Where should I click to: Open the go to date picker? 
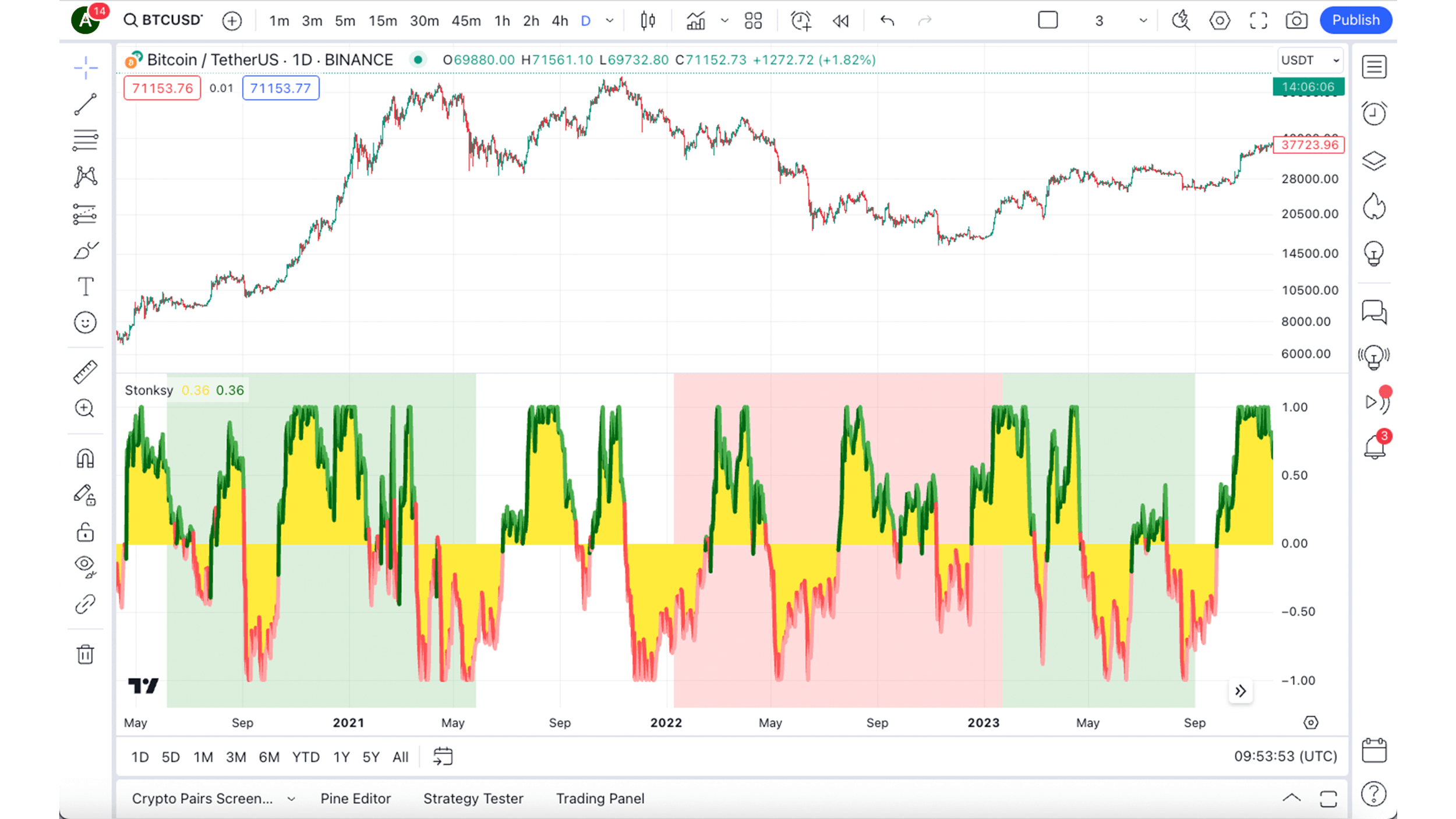pyautogui.click(x=443, y=757)
